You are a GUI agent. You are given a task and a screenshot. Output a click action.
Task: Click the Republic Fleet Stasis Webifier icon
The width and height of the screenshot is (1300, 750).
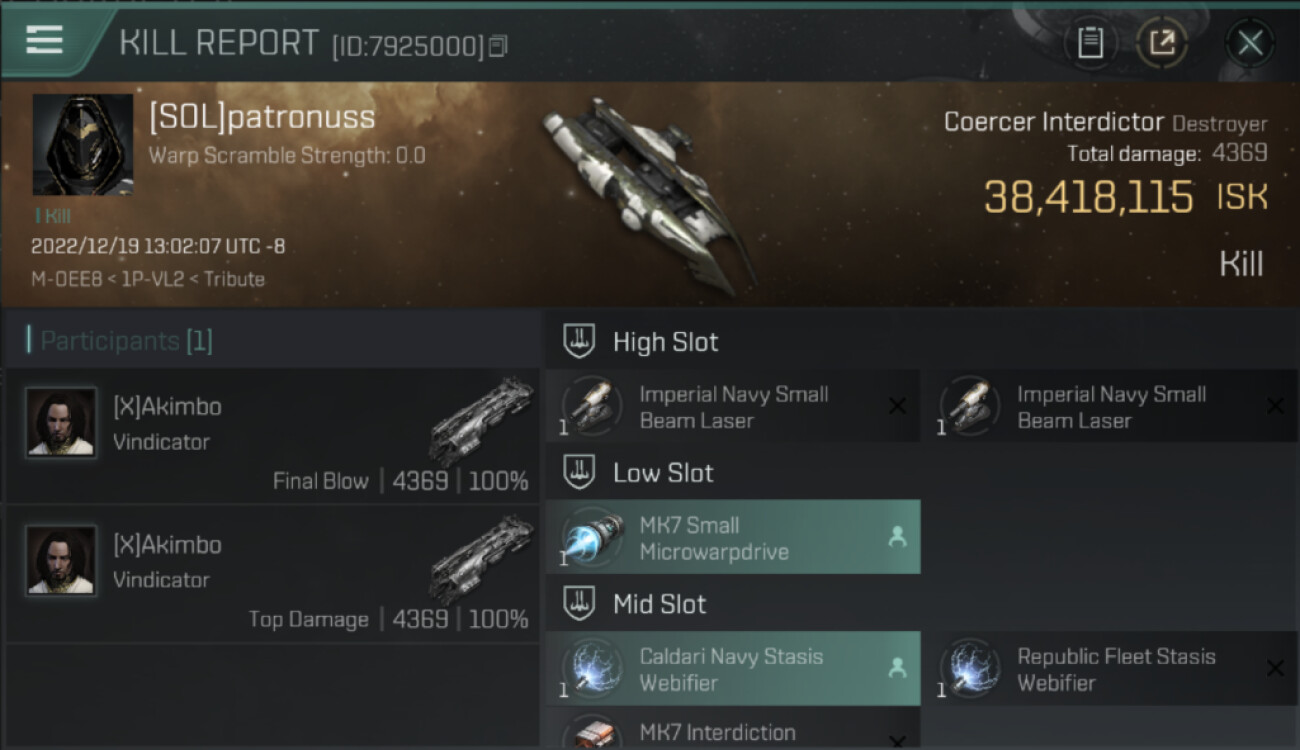point(970,669)
